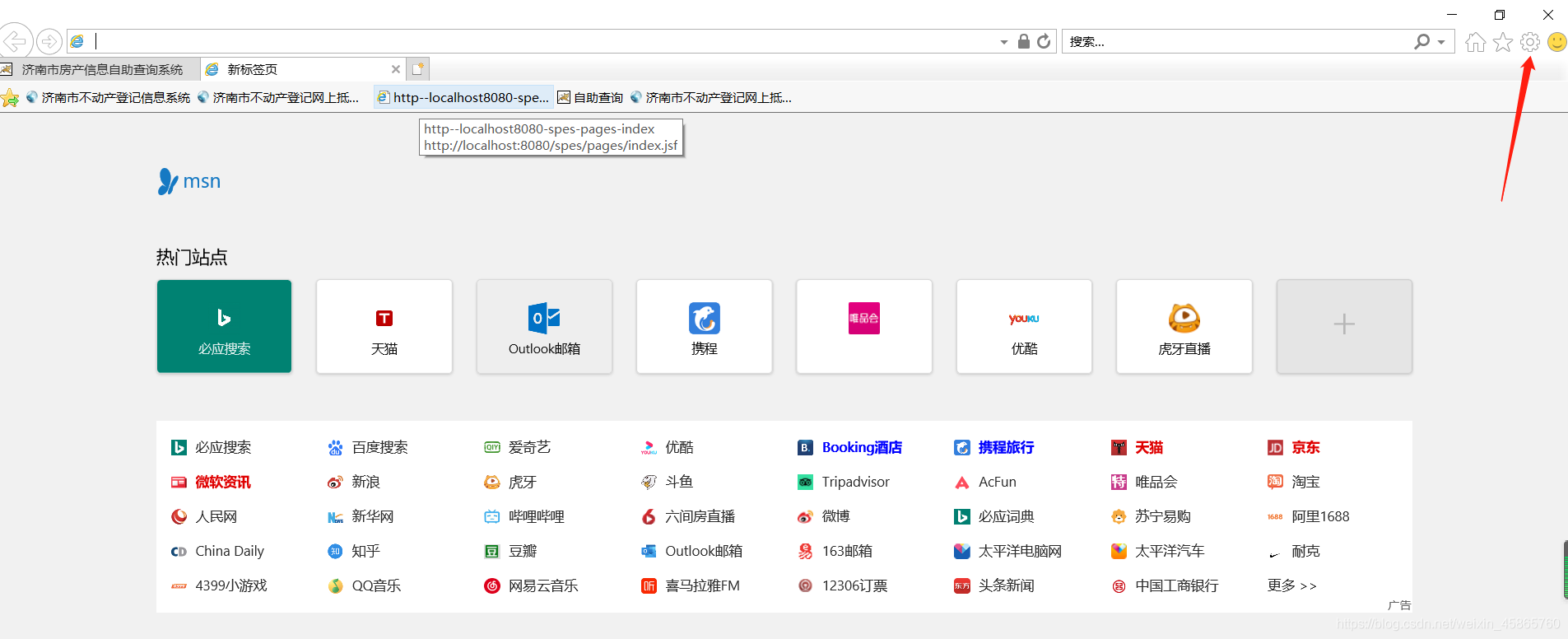This screenshot has width=1568, height=639.
Task: Open the 天猫 tile
Action: click(384, 326)
